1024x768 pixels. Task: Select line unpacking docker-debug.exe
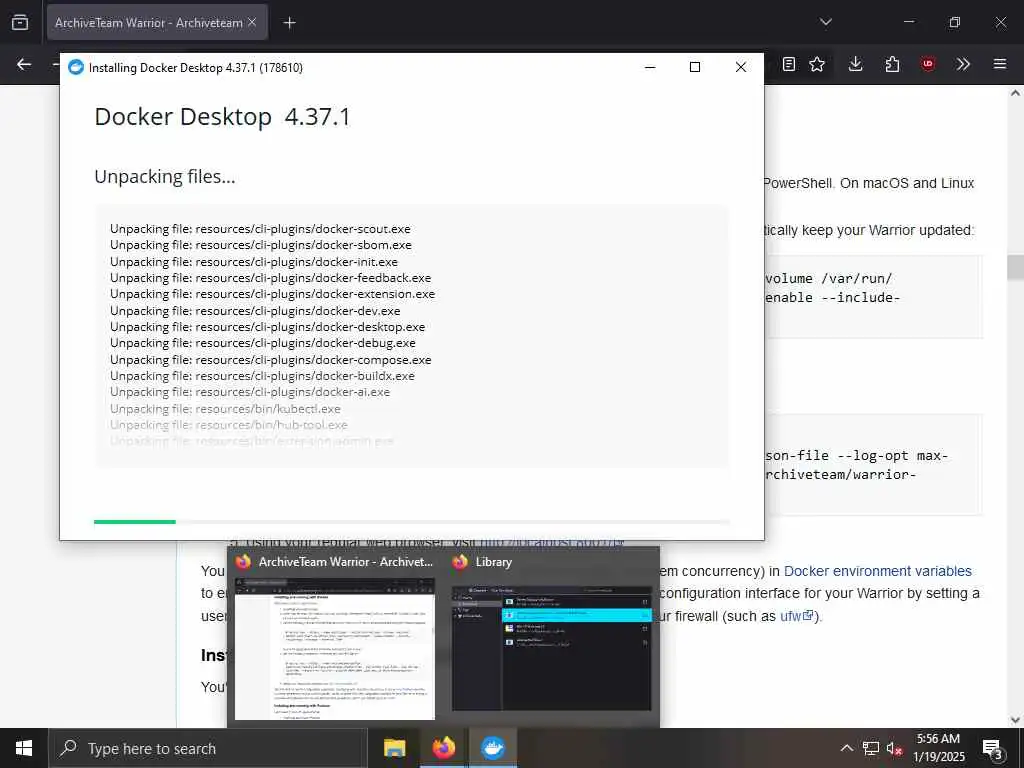263,343
